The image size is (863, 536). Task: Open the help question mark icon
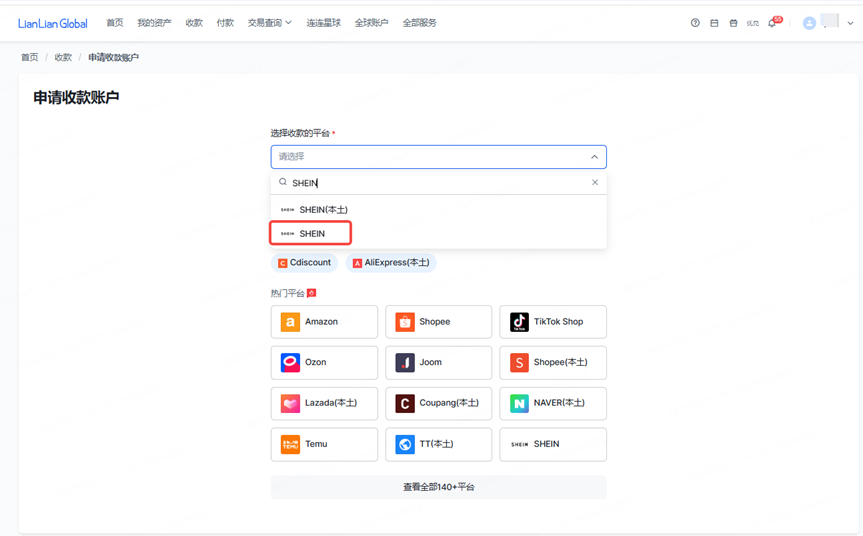(x=695, y=23)
